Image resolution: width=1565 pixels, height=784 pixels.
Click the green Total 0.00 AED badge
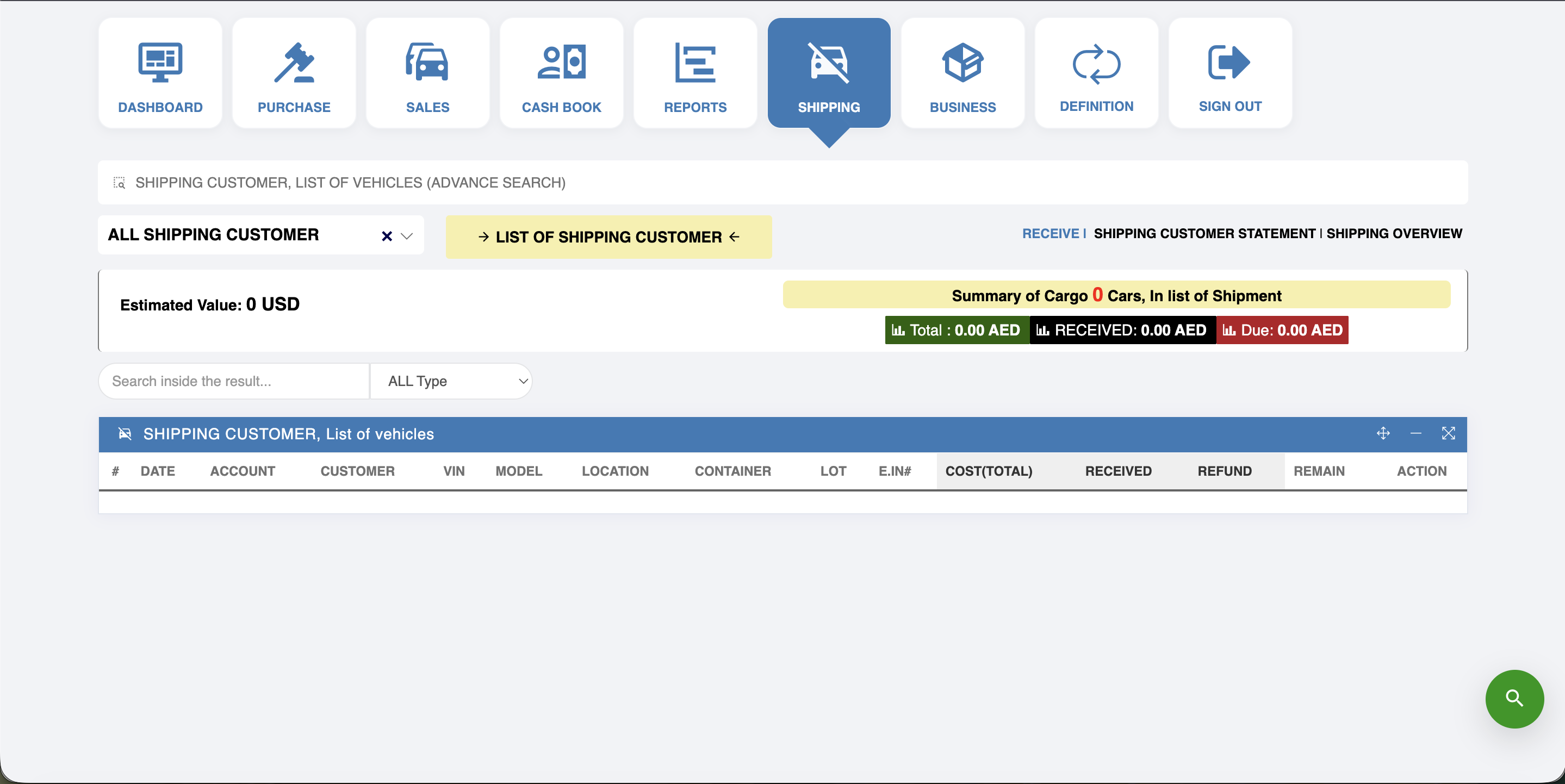(957, 331)
